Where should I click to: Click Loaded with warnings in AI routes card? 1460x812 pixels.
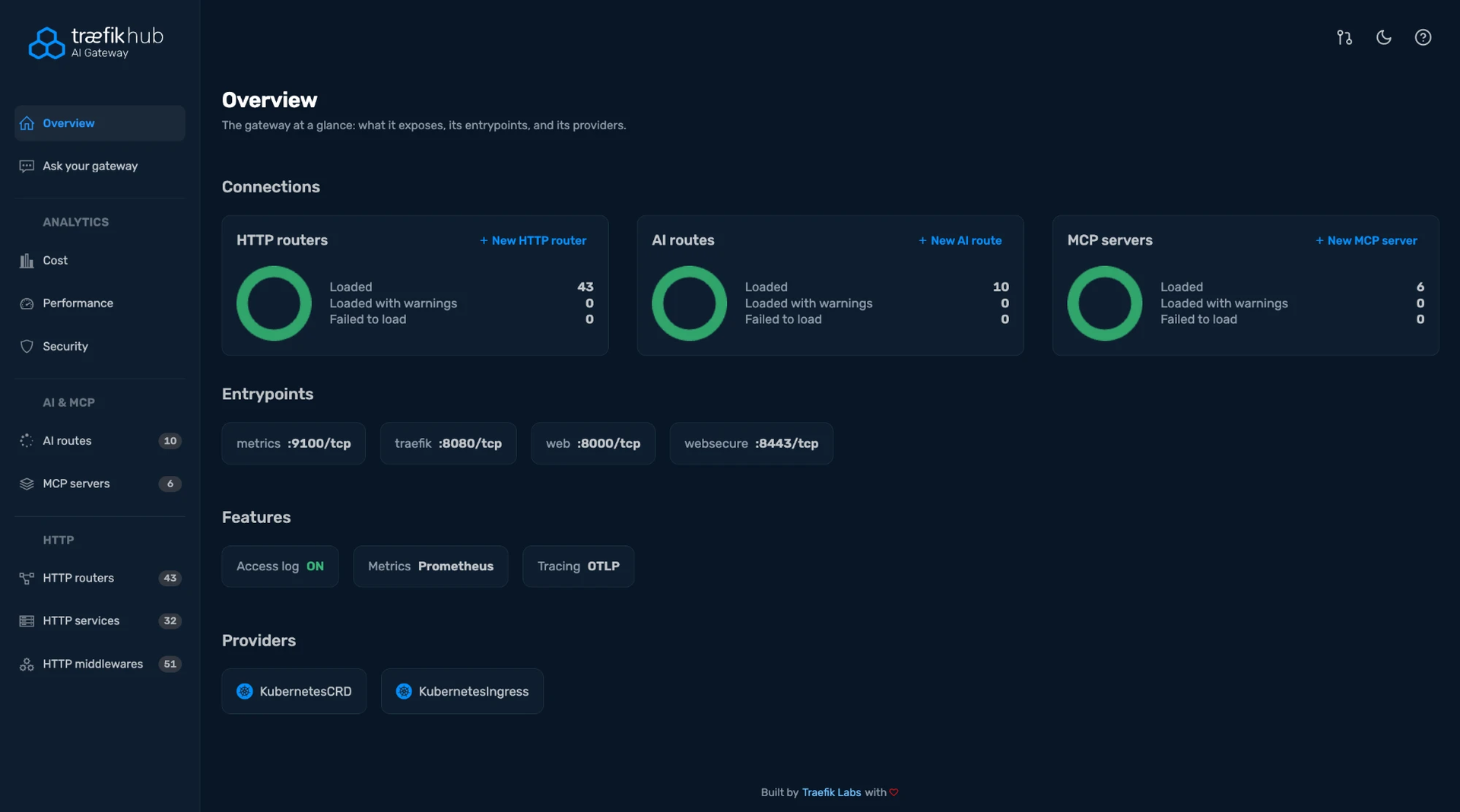pyautogui.click(x=809, y=303)
